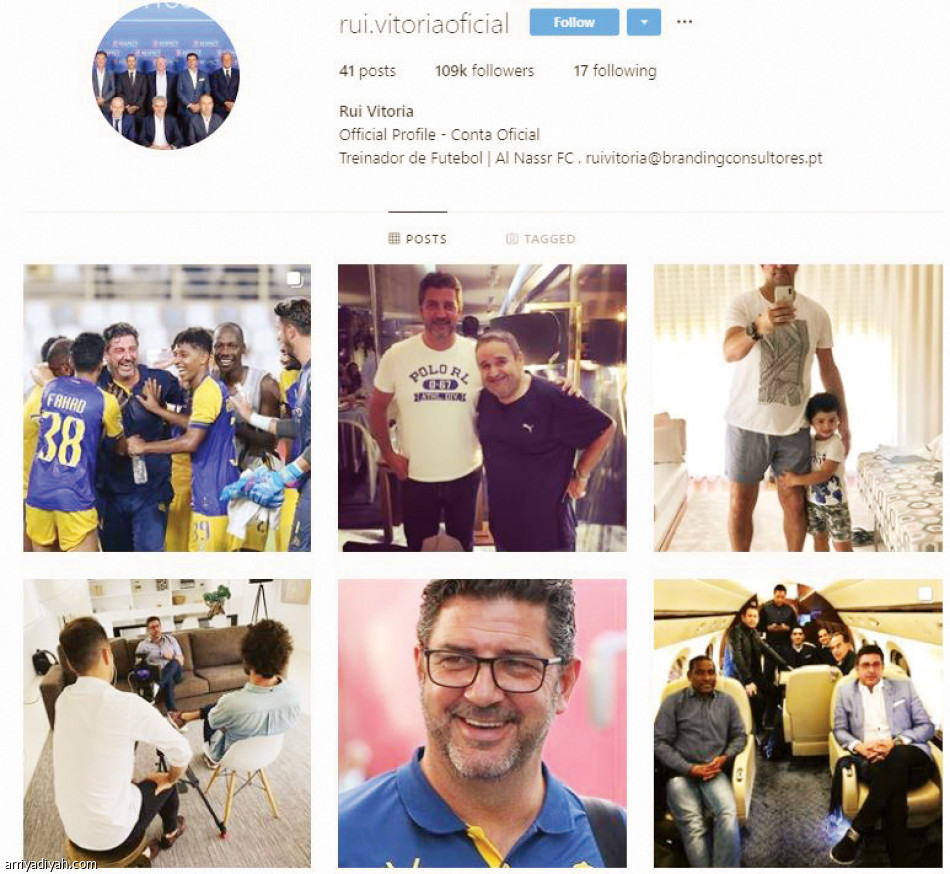950x874 pixels.
Task: Open the Polo RL t-shirt photo post
Action: 482,408
